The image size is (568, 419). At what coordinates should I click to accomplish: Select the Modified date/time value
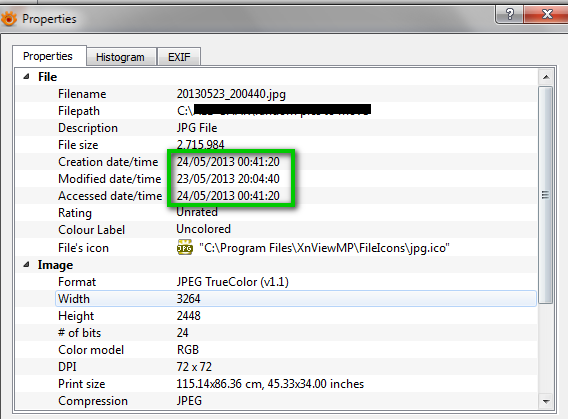coord(228,179)
